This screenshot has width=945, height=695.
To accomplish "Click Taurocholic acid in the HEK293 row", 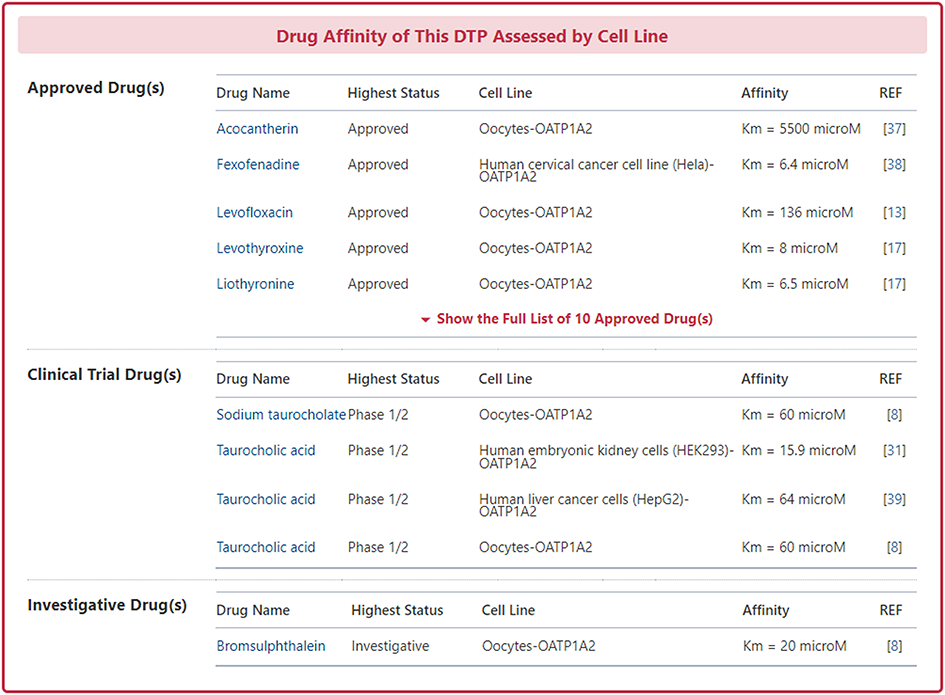I will (266, 451).
